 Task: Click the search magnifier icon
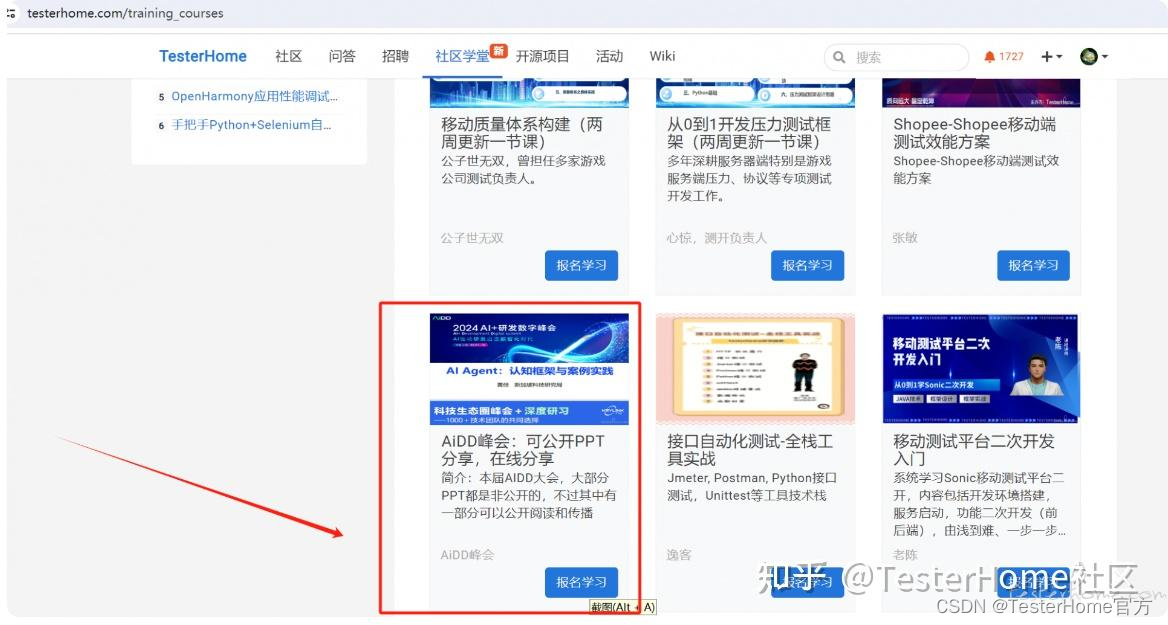[839, 57]
